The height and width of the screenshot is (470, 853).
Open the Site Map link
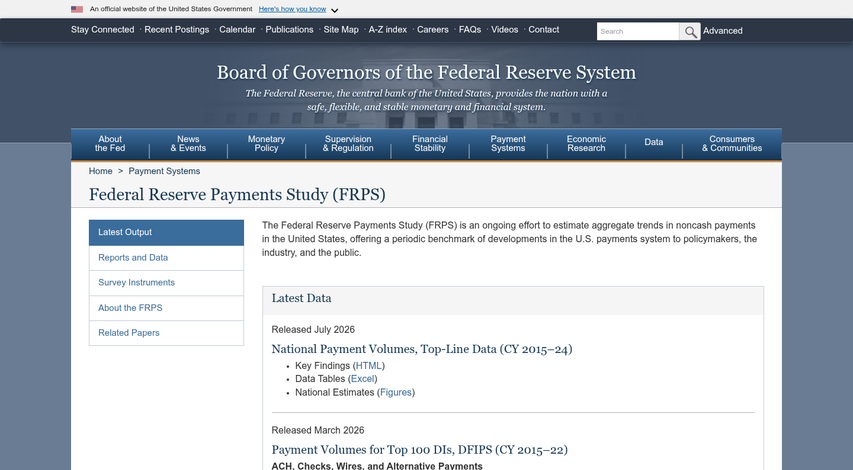tap(341, 30)
